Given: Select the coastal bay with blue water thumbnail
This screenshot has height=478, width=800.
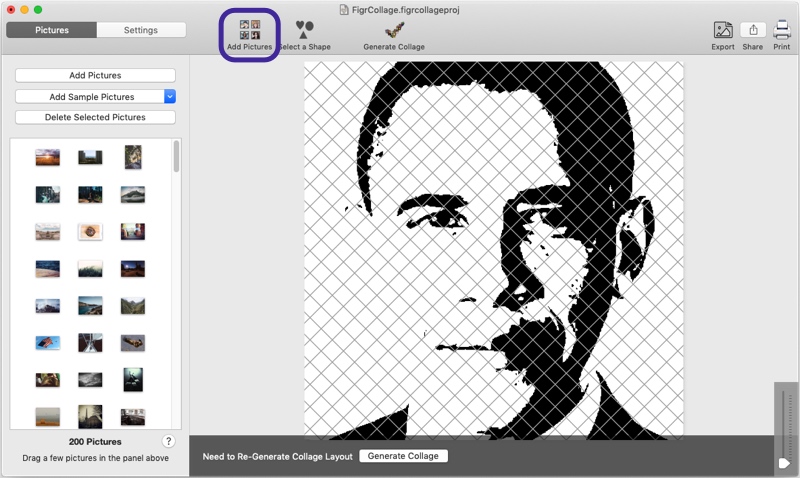Looking at the screenshot, I should point(90,306).
